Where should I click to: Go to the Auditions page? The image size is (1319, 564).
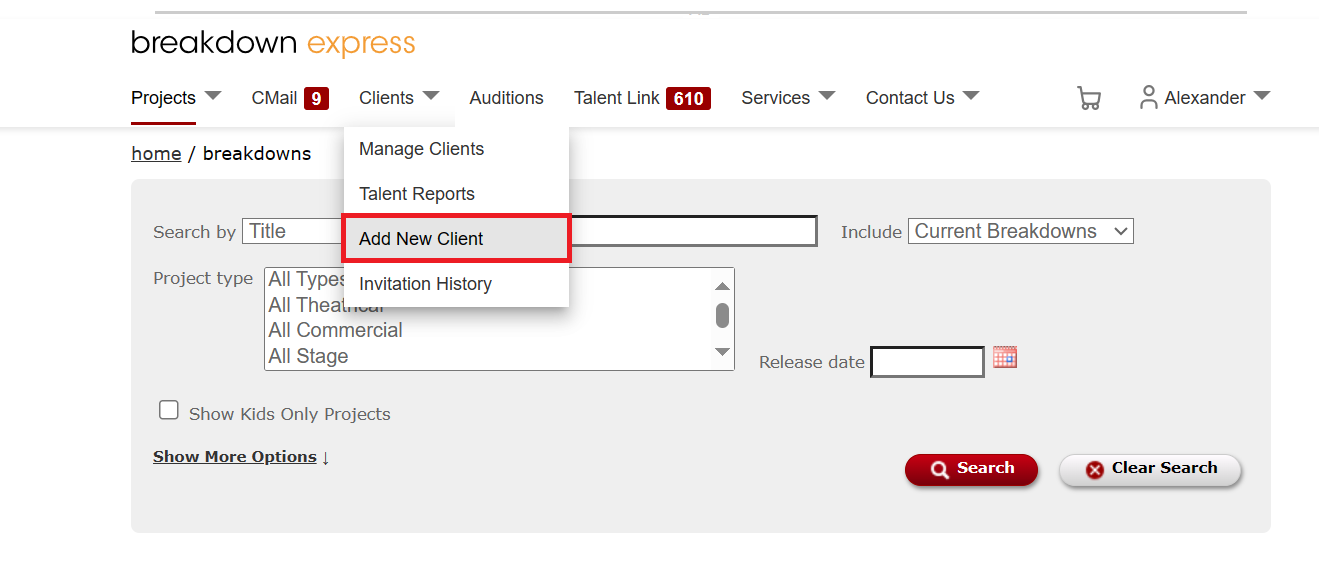point(506,98)
